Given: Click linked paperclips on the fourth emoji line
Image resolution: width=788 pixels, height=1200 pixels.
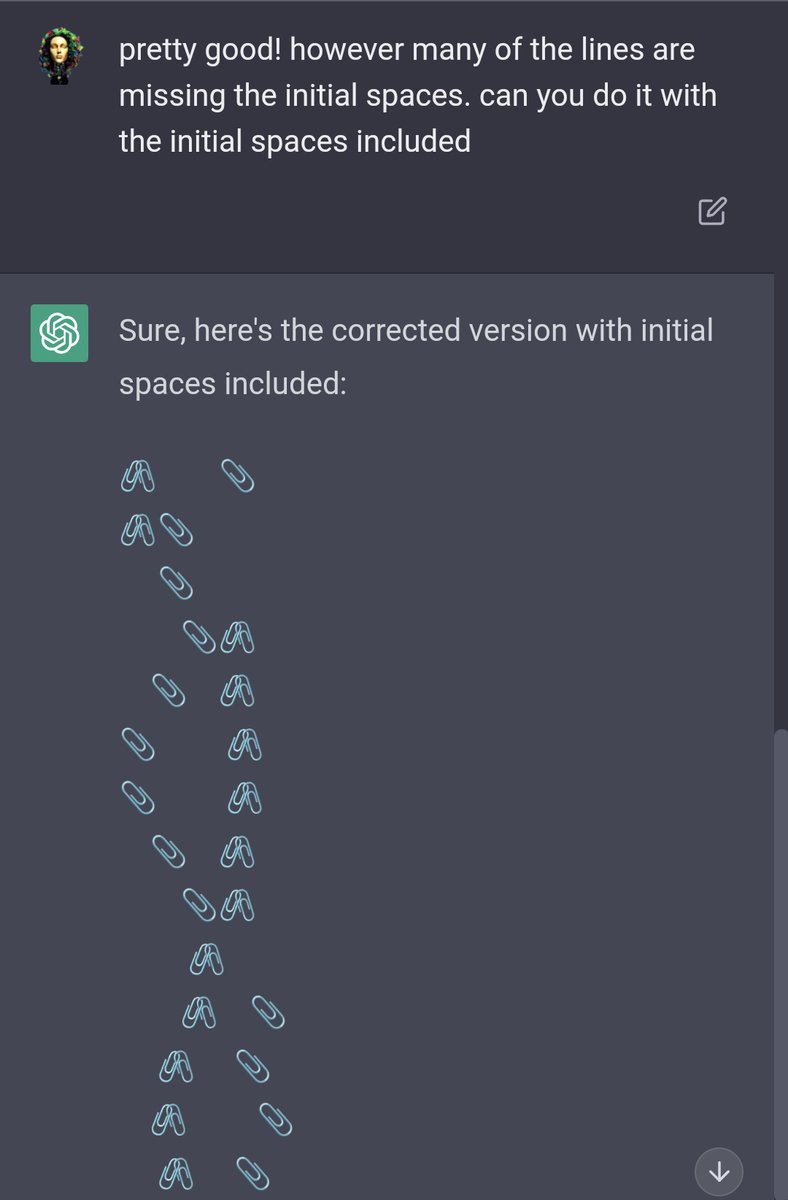Looking at the screenshot, I should 237,636.
